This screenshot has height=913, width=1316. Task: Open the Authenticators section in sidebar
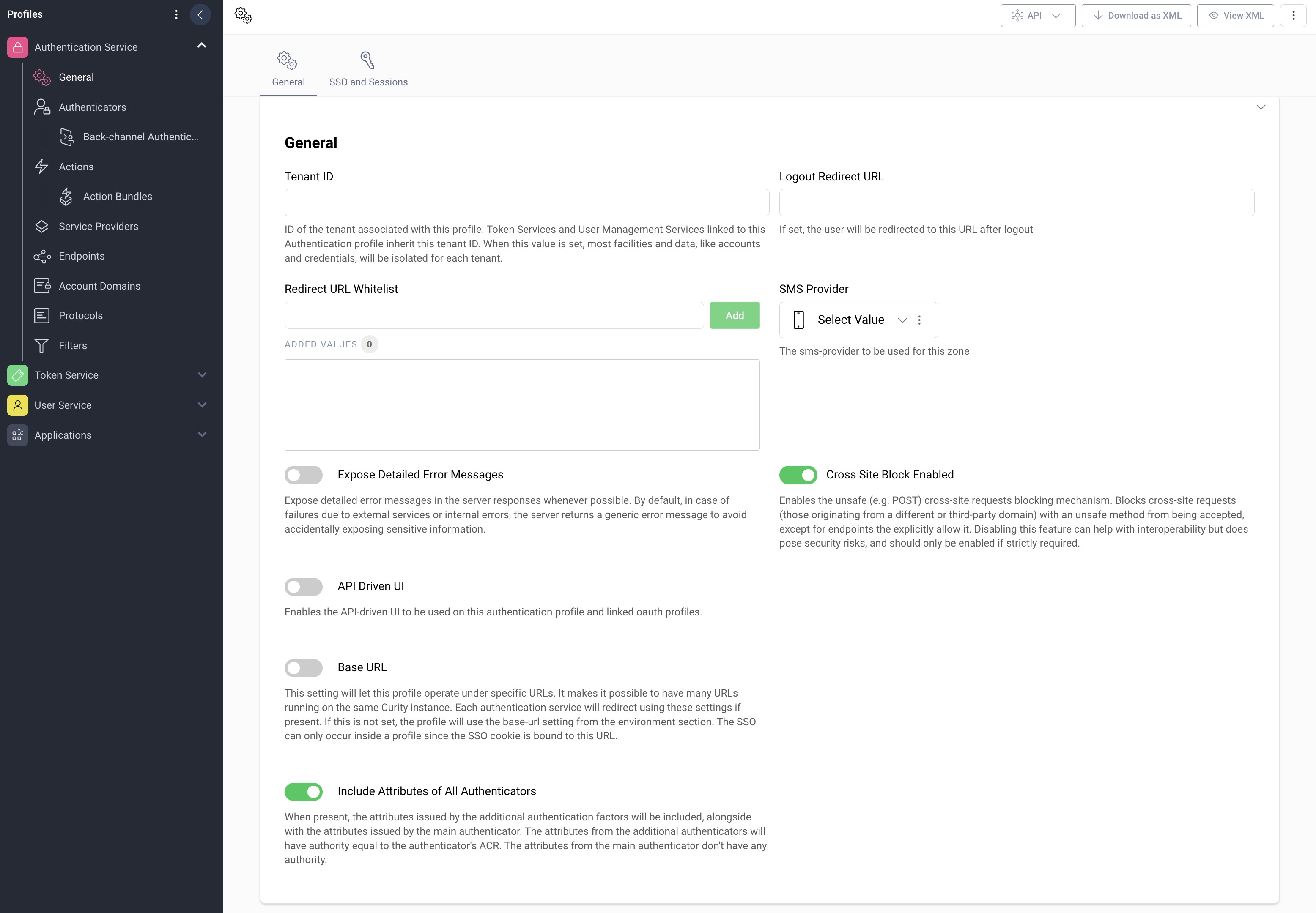pos(92,107)
